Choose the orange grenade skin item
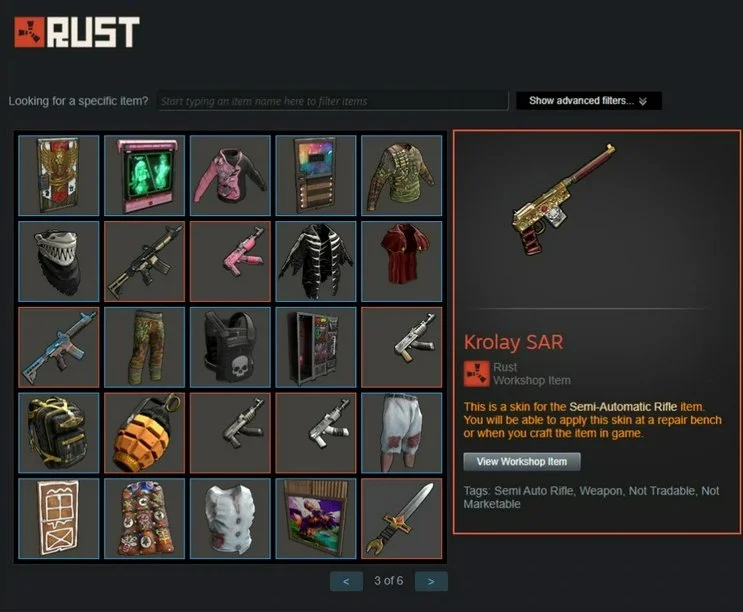 coord(145,432)
